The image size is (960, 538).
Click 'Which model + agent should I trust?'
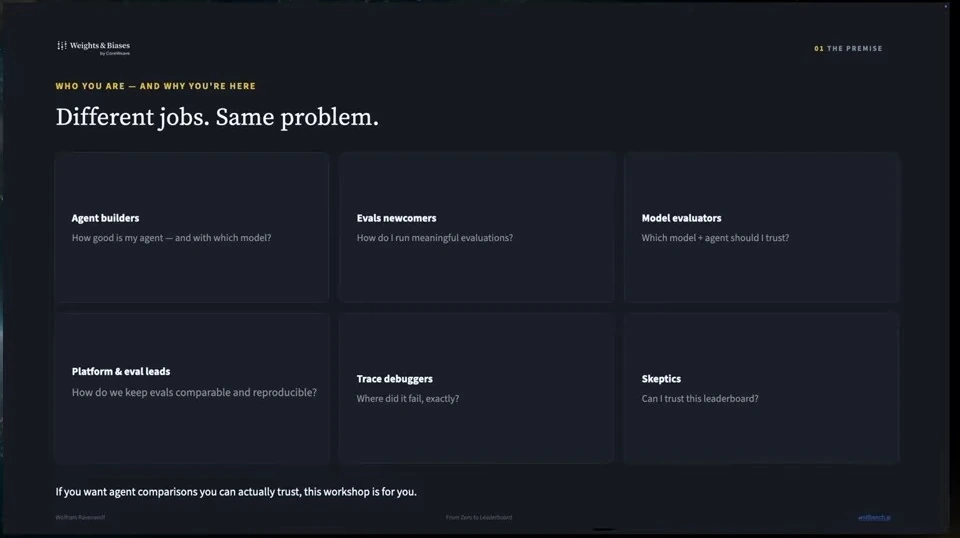tap(715, 237)
